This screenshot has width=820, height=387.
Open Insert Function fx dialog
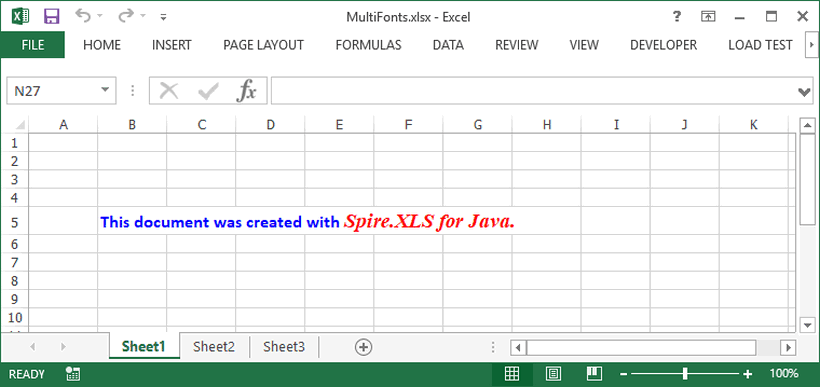tap(246, 92)
